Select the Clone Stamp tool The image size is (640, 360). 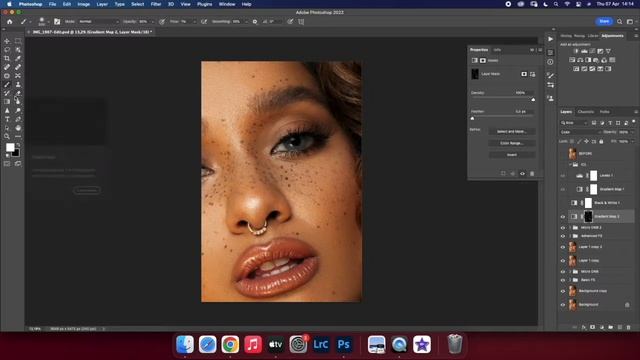(18, 84)
